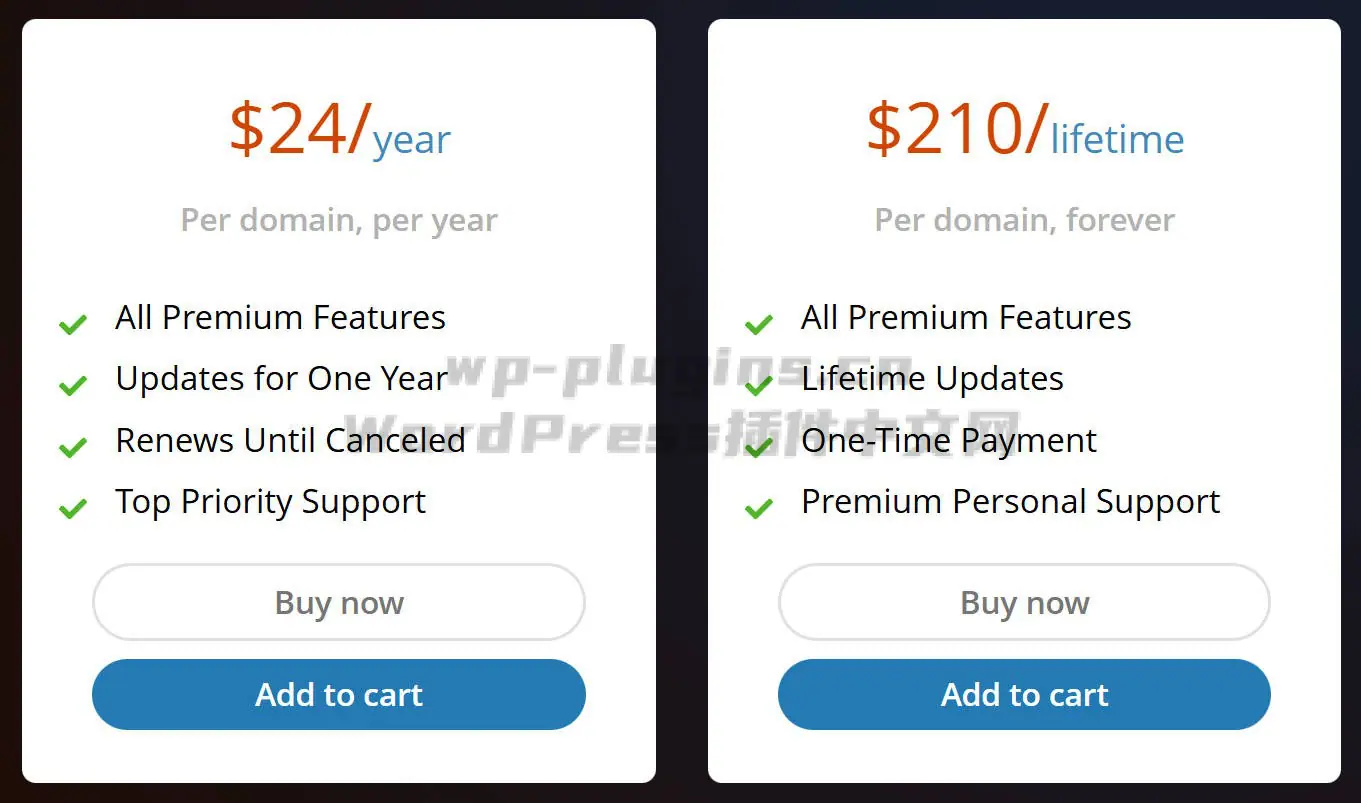Click checkmark next to Premium Personal Support

[x=759, y=509]
